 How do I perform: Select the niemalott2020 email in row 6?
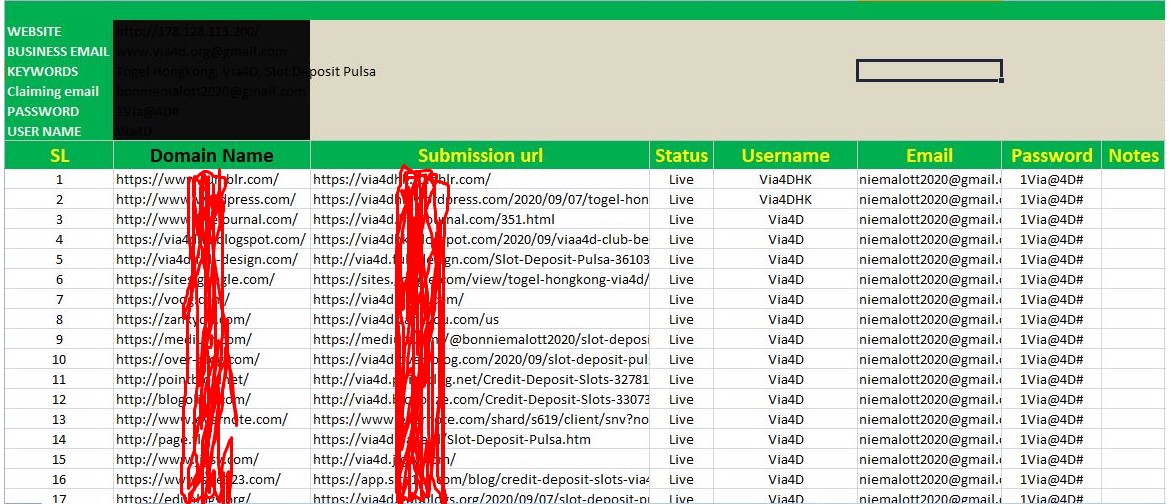929,279
